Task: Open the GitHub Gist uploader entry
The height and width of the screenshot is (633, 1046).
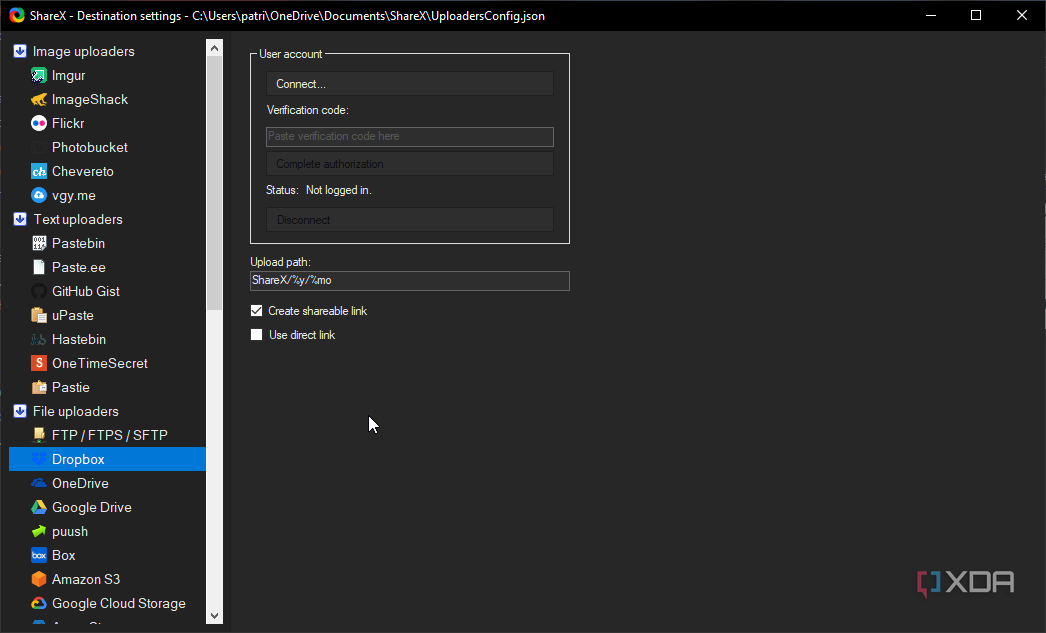Action: coord(86,291)
